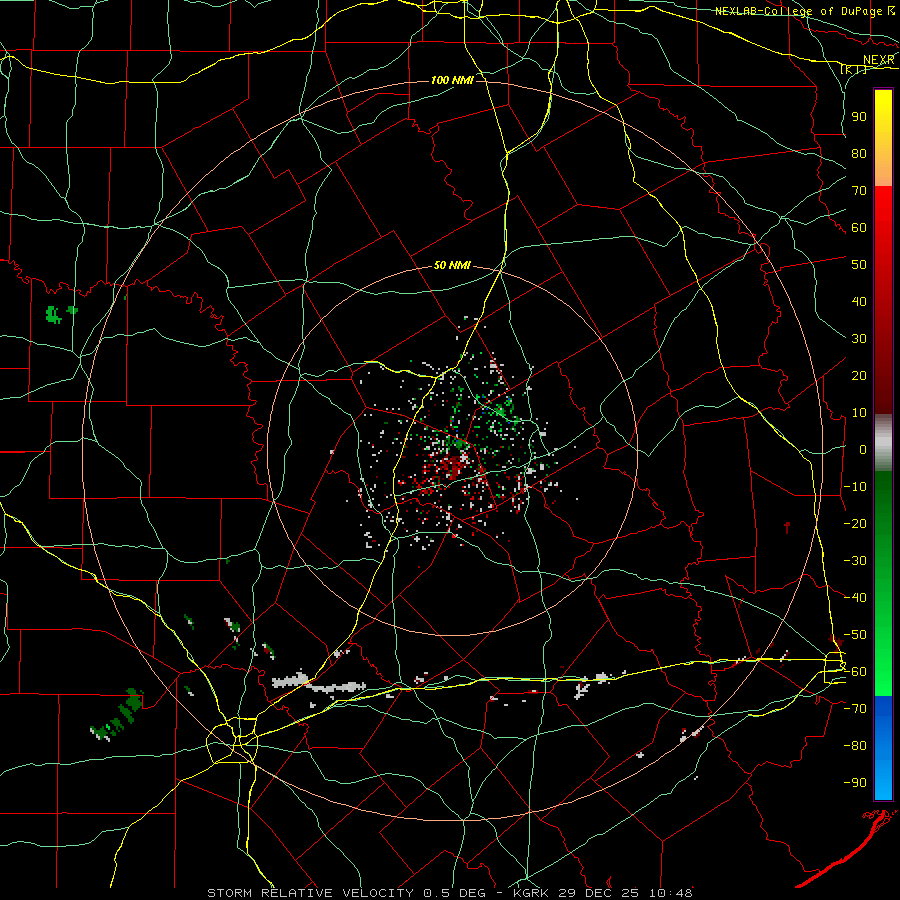
Task: Click the 80 tick label on the velocity scale
Action: (859, 153)
